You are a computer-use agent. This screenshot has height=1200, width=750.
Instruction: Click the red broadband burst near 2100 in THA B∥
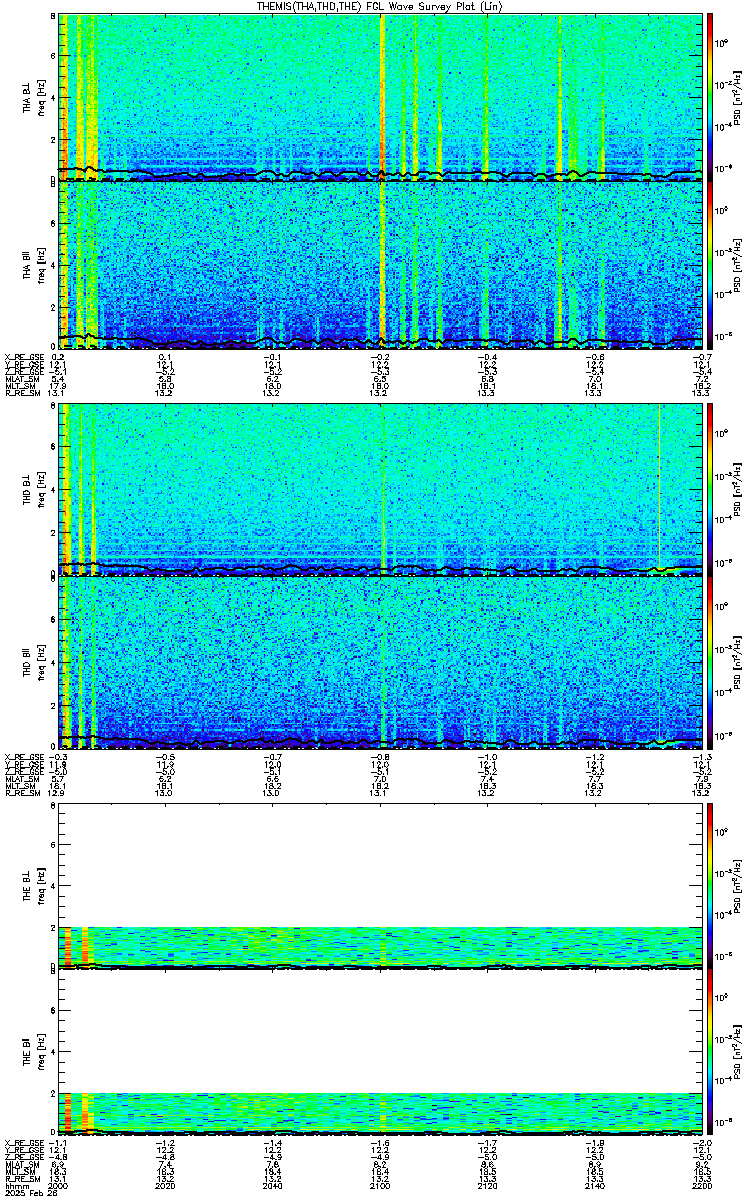point(383,266)
